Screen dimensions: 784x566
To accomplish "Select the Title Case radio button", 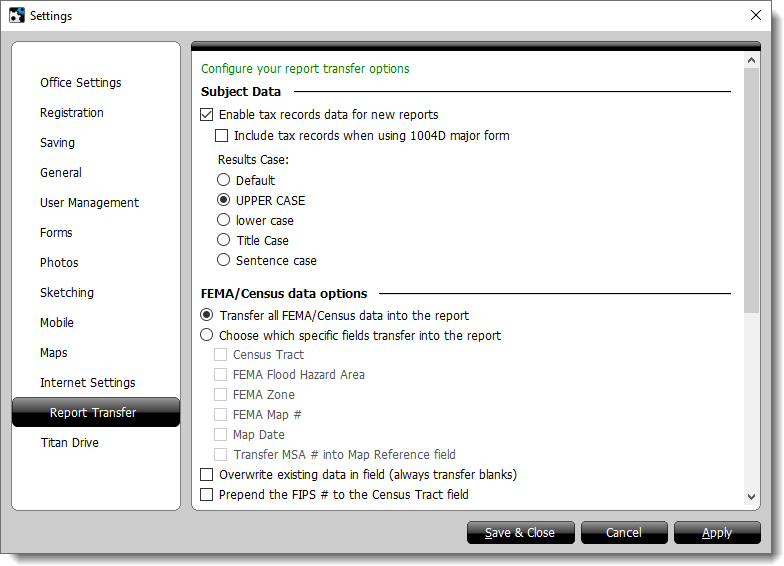I will click(224, 241).
